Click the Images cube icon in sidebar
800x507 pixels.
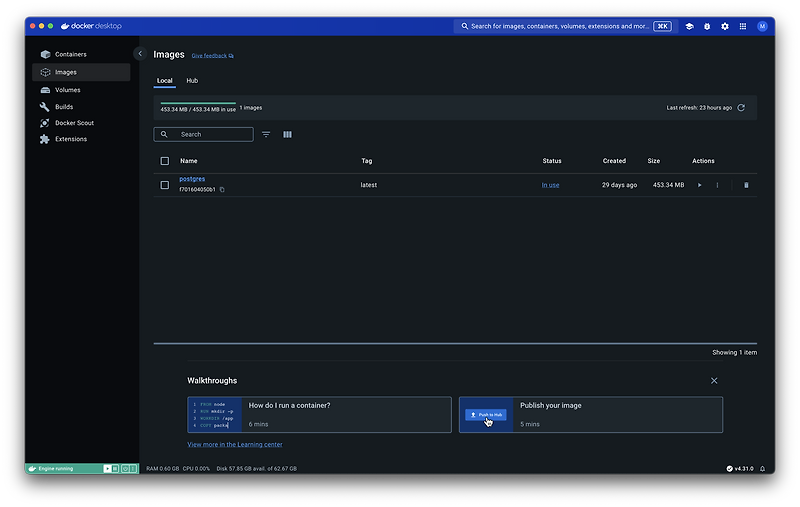point(45,72)
